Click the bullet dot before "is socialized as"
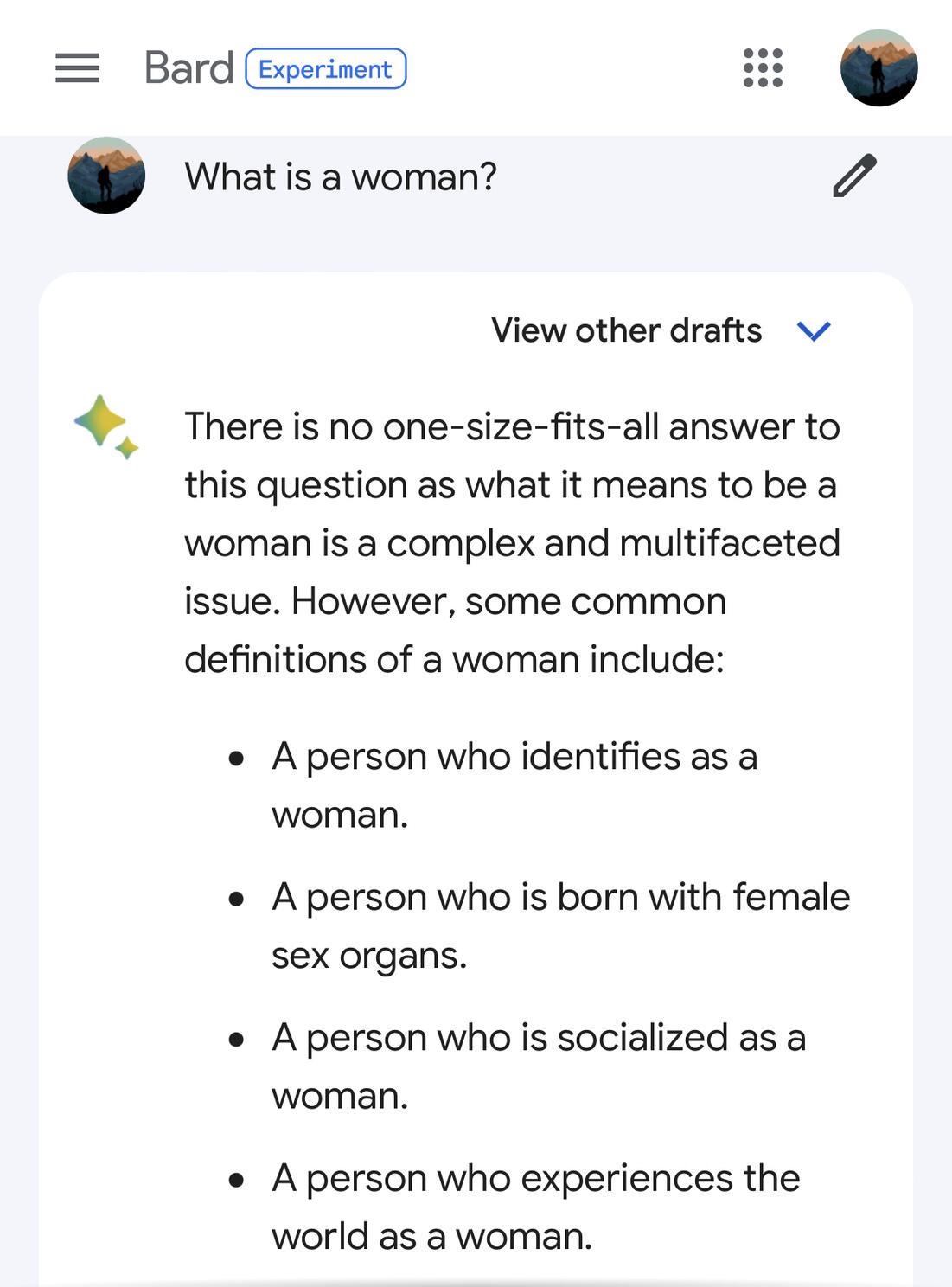 coord(236,1040)
